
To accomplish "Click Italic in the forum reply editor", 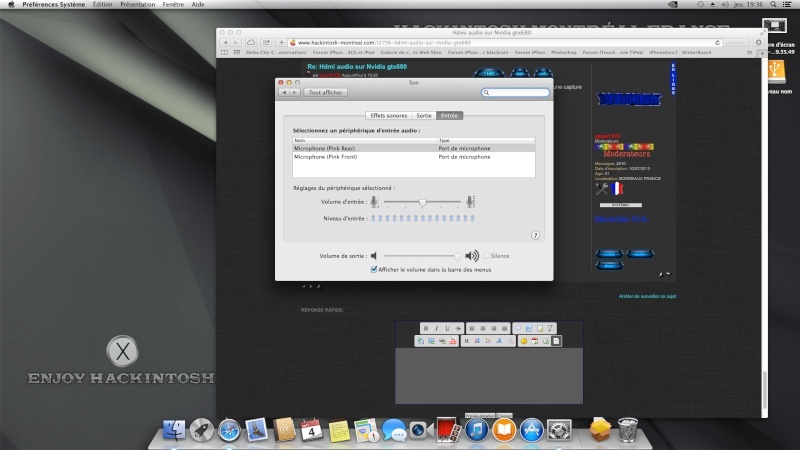I will point(436,329).
